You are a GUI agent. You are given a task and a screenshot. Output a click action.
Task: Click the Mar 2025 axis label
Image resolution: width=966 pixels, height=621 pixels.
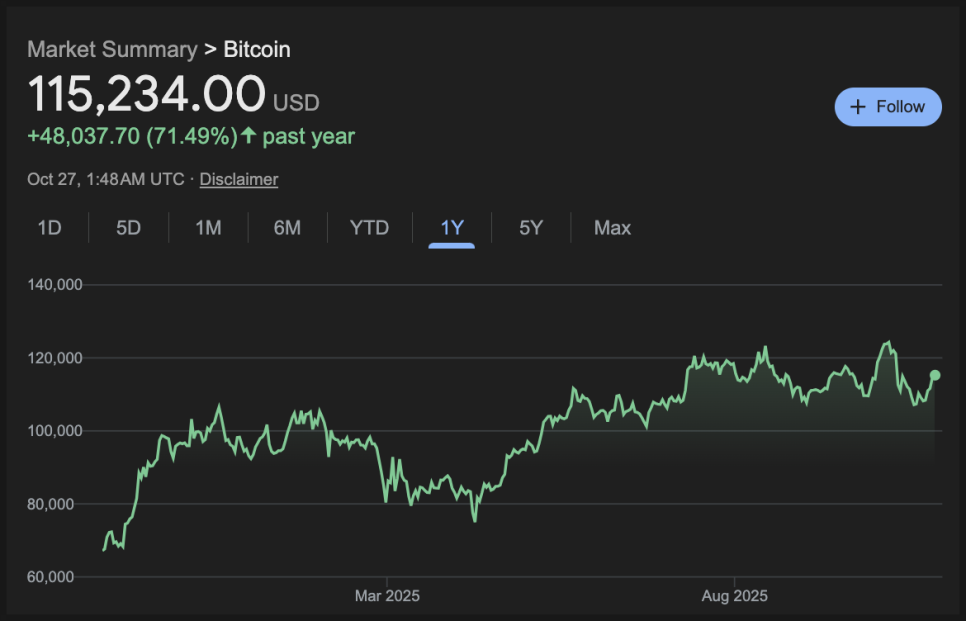click(387, 596)
